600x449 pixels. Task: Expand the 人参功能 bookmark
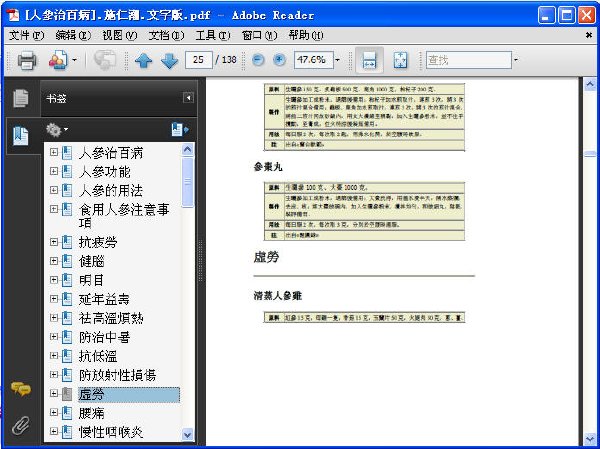54,171
